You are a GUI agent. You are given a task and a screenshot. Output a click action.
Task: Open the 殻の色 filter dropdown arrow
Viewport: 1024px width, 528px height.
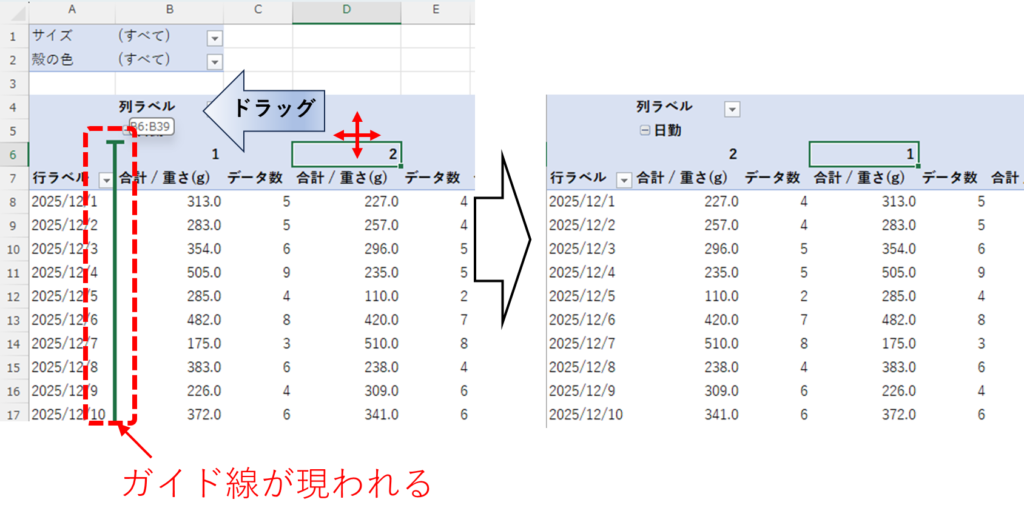tap(214, 61)
